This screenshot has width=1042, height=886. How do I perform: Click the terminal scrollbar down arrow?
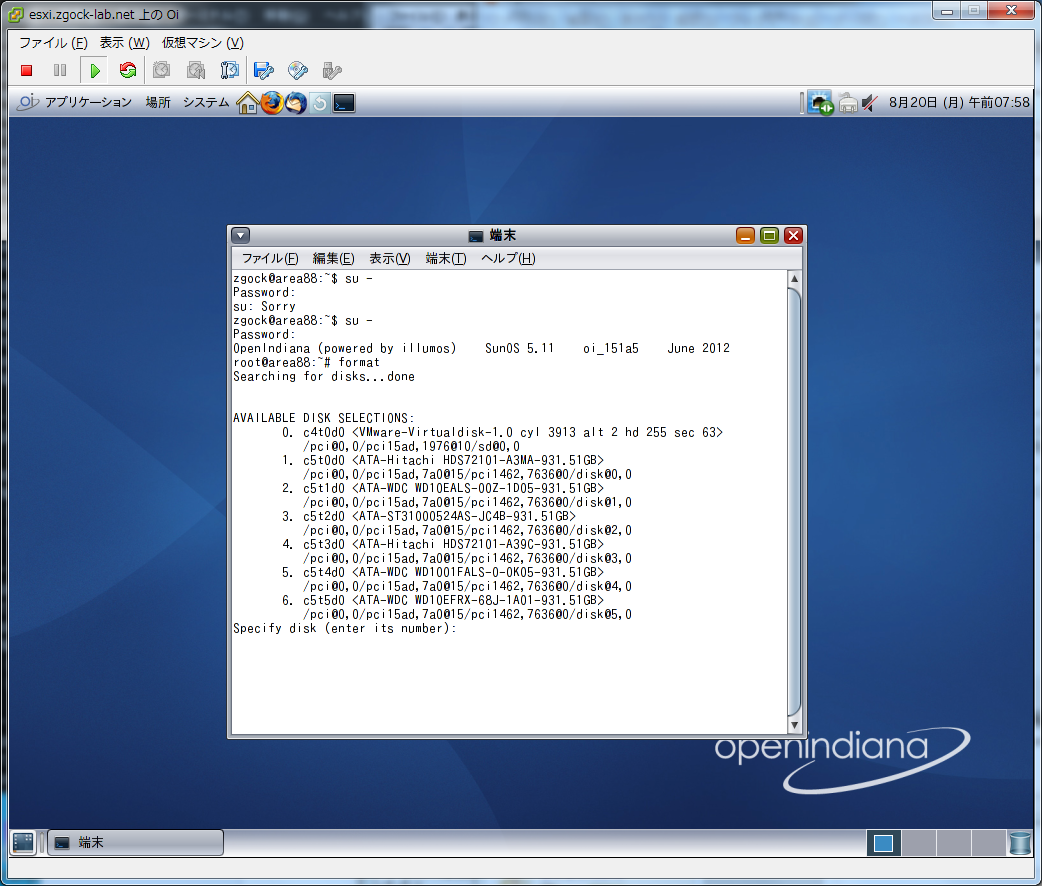(794, 725)
